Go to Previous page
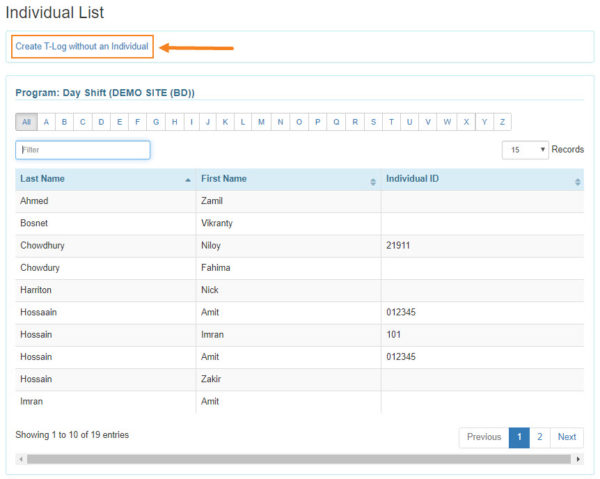 (484, 437)
